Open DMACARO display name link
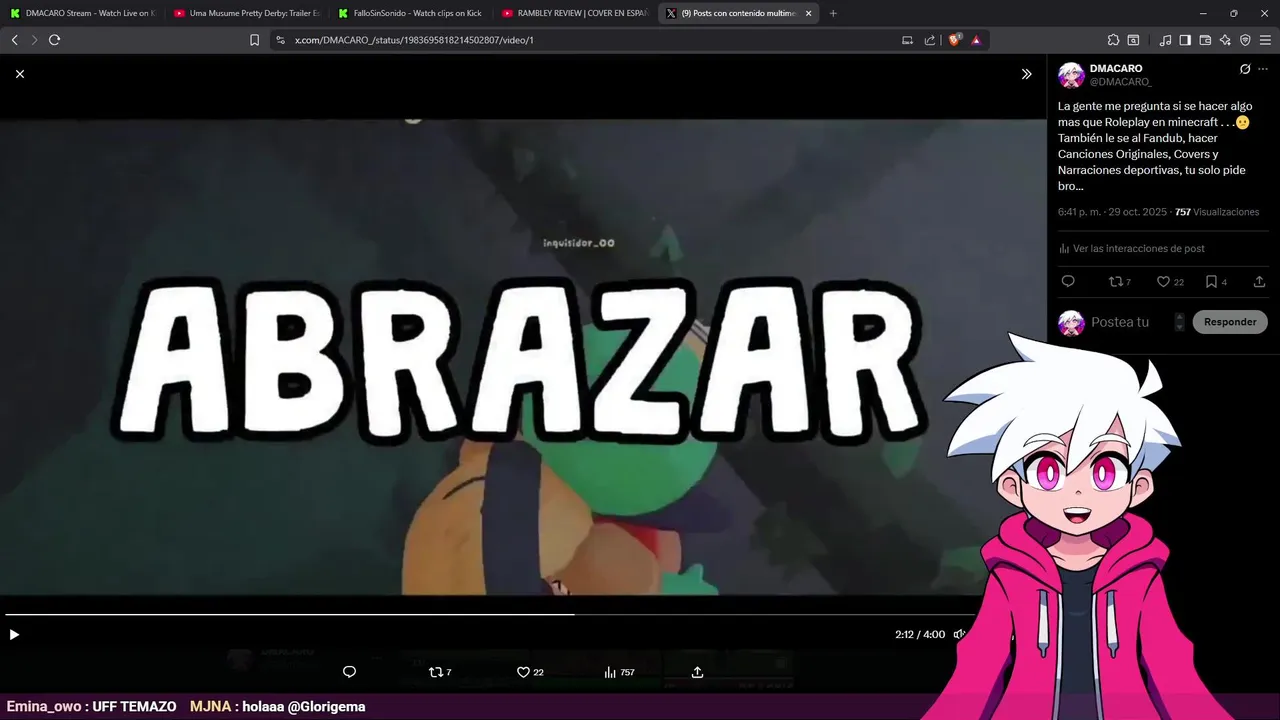Image resolution: width=1280 pixels, height=720 pixels. click(x=1116, y=68)
